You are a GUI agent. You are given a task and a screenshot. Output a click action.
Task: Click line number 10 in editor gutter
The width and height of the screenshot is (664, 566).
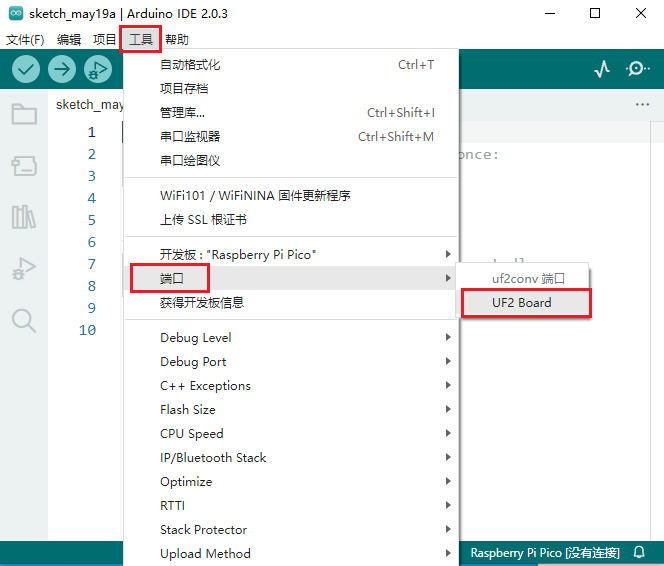pyautogui.click(x=88, y=330)
